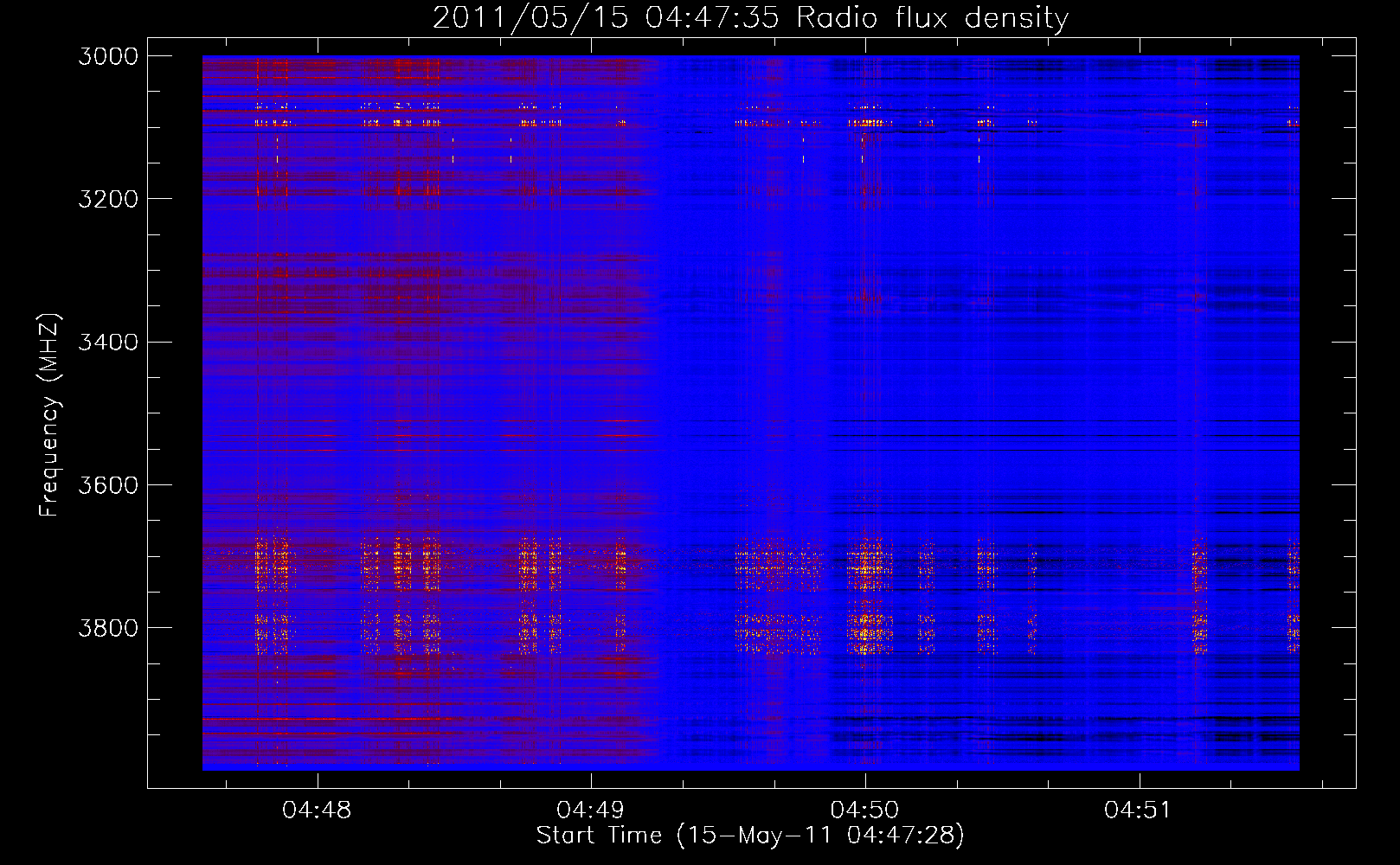
Task: Click the 04:50 time tick label
Action: (865, 811)
